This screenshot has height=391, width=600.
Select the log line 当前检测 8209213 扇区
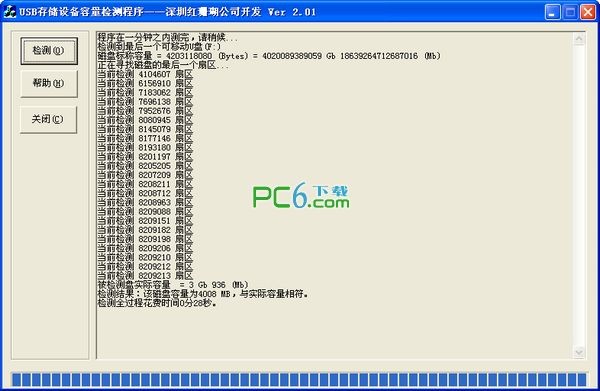tap(145, 276)
